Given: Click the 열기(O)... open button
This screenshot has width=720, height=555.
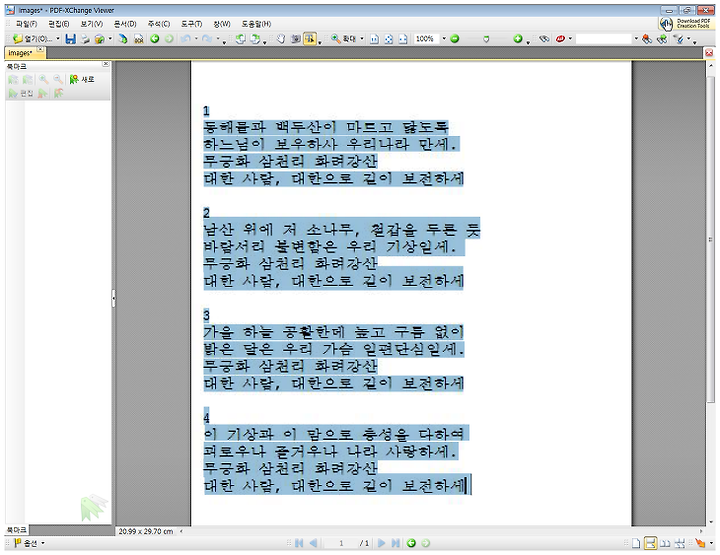Looking at the screenshot, I should click(32, 39).
